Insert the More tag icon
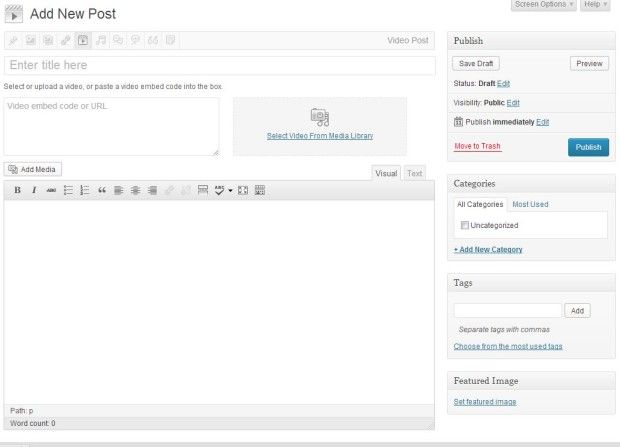This screenshot has height=447, width=620. (x=202, y=190)
